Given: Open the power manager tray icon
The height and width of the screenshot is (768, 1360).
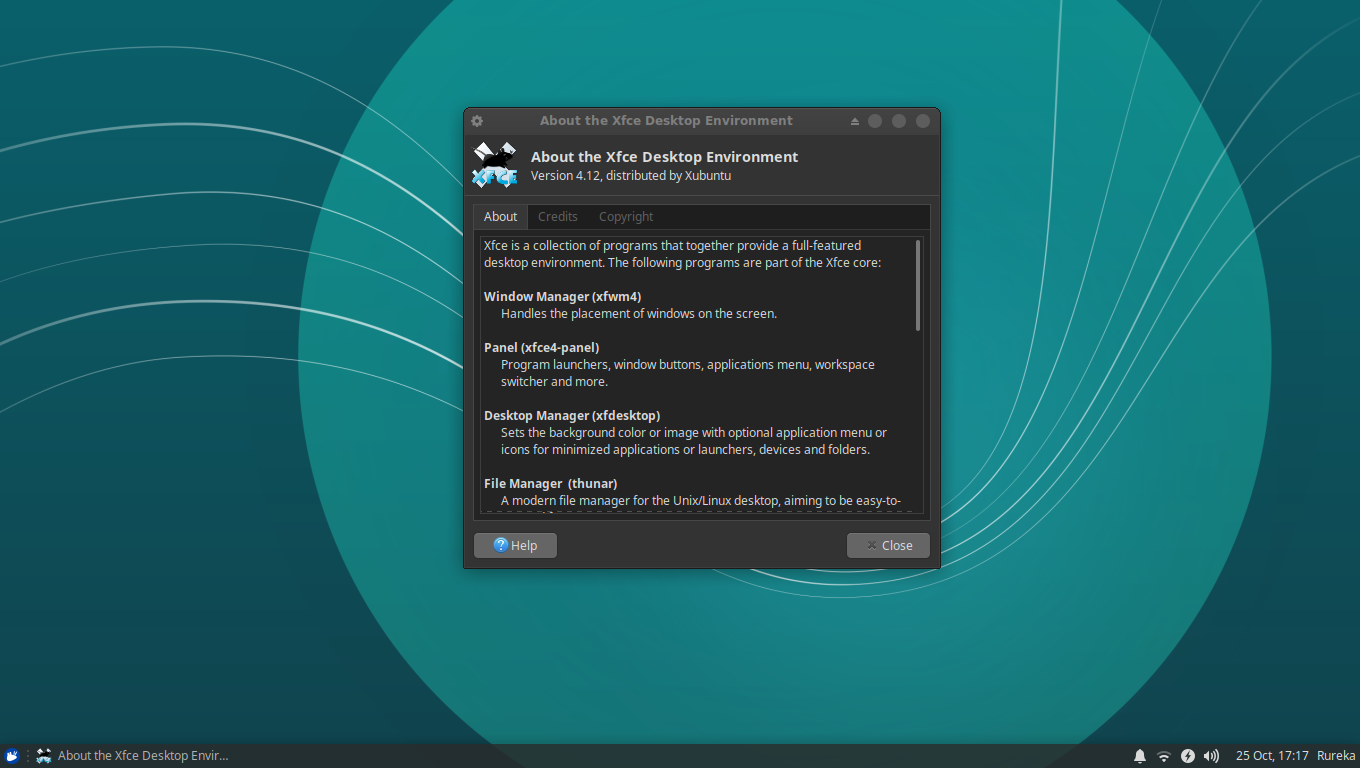Looking at the screenshot, I should coord(1188,756).
